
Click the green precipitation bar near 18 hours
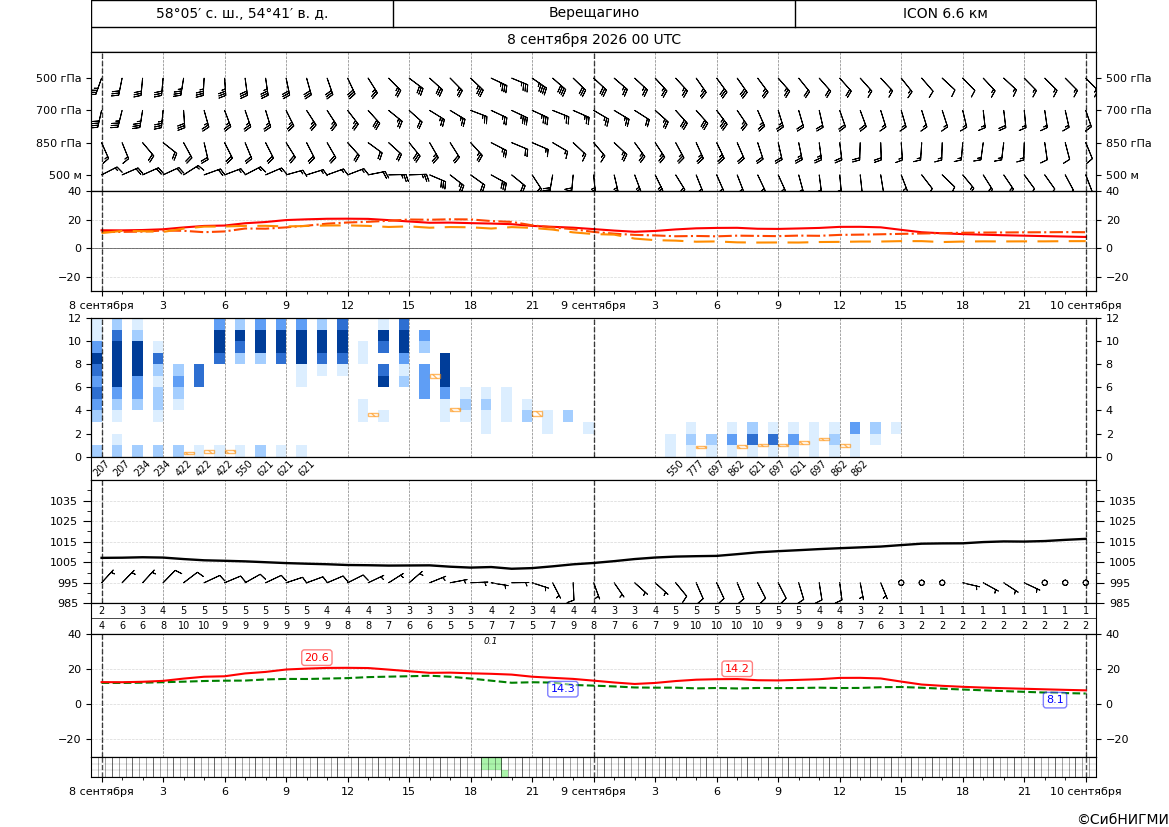[491, 764]
